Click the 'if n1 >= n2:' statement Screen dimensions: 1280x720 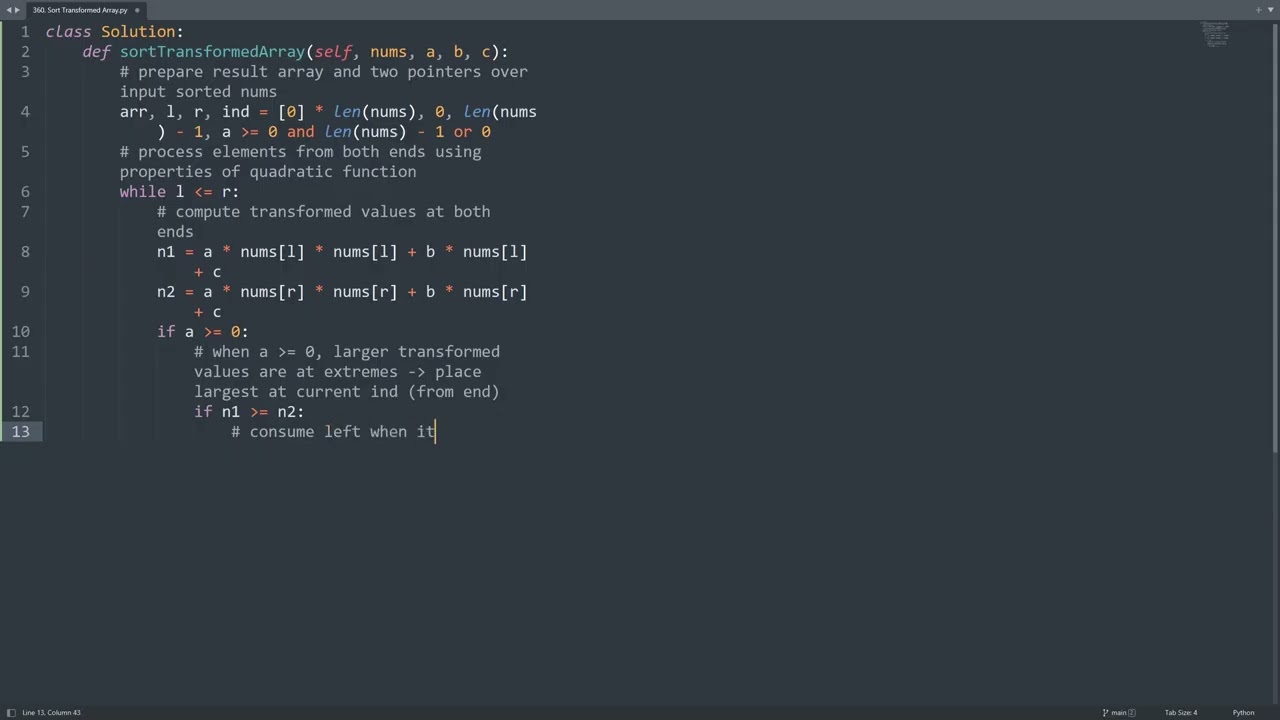tap(249, 411)
